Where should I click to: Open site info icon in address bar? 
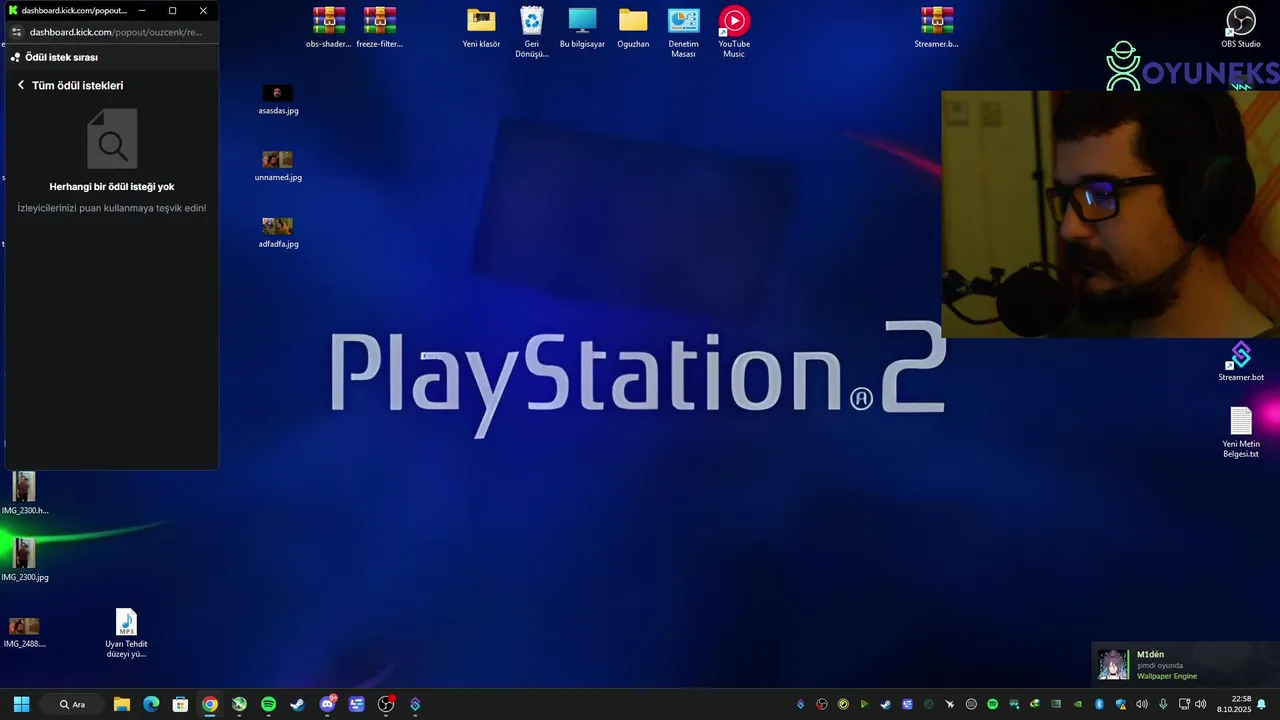[15, 32]
